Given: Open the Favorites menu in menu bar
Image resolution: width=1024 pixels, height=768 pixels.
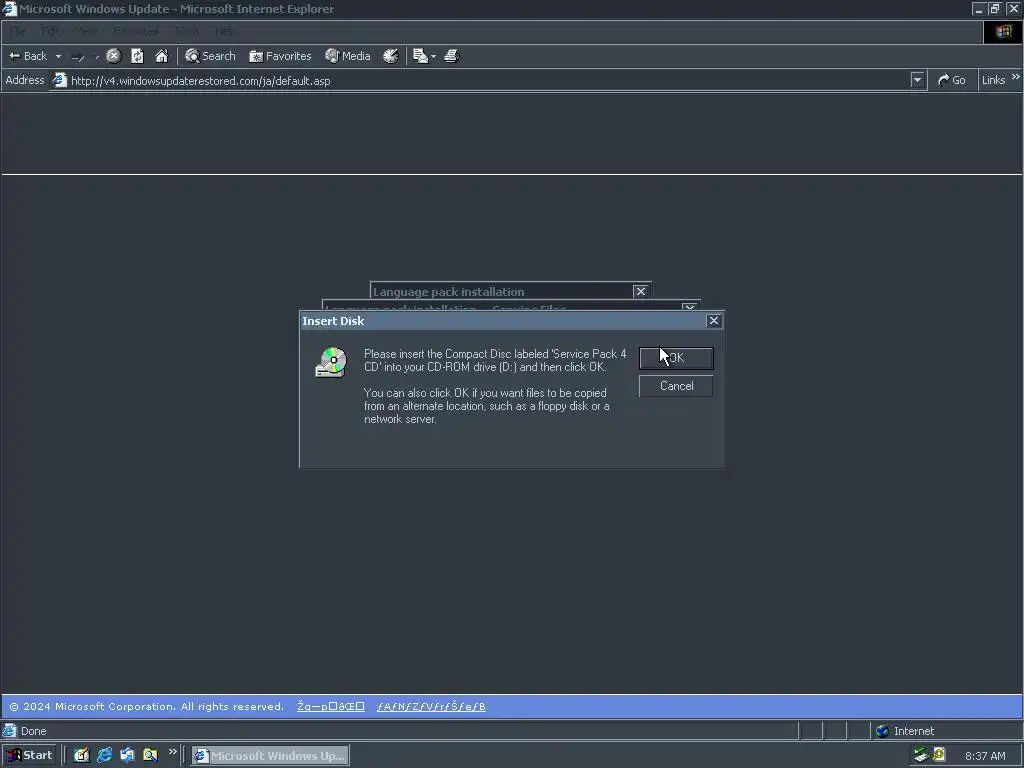Looking at the screenshot, I should pos(135,31).
